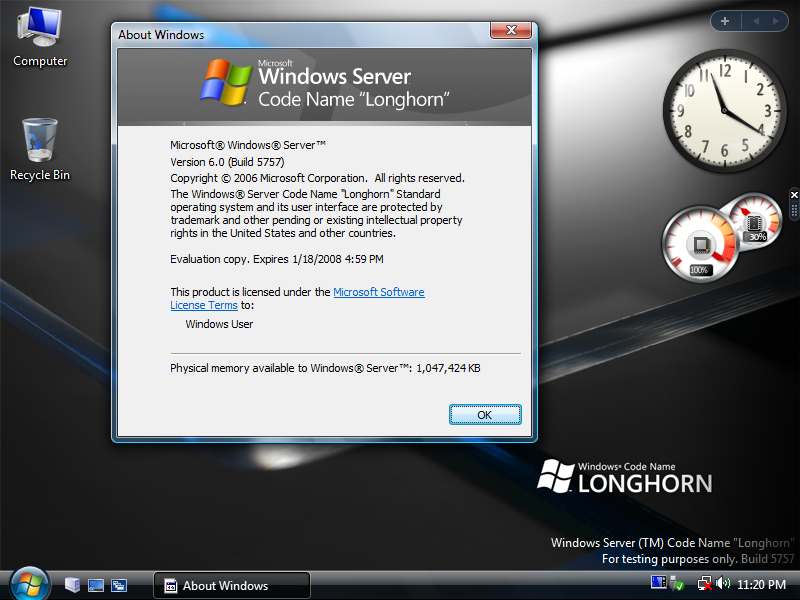800x600 pixels.
Task: Click the About Windows title bar text
Action: [x=161, y=35]
